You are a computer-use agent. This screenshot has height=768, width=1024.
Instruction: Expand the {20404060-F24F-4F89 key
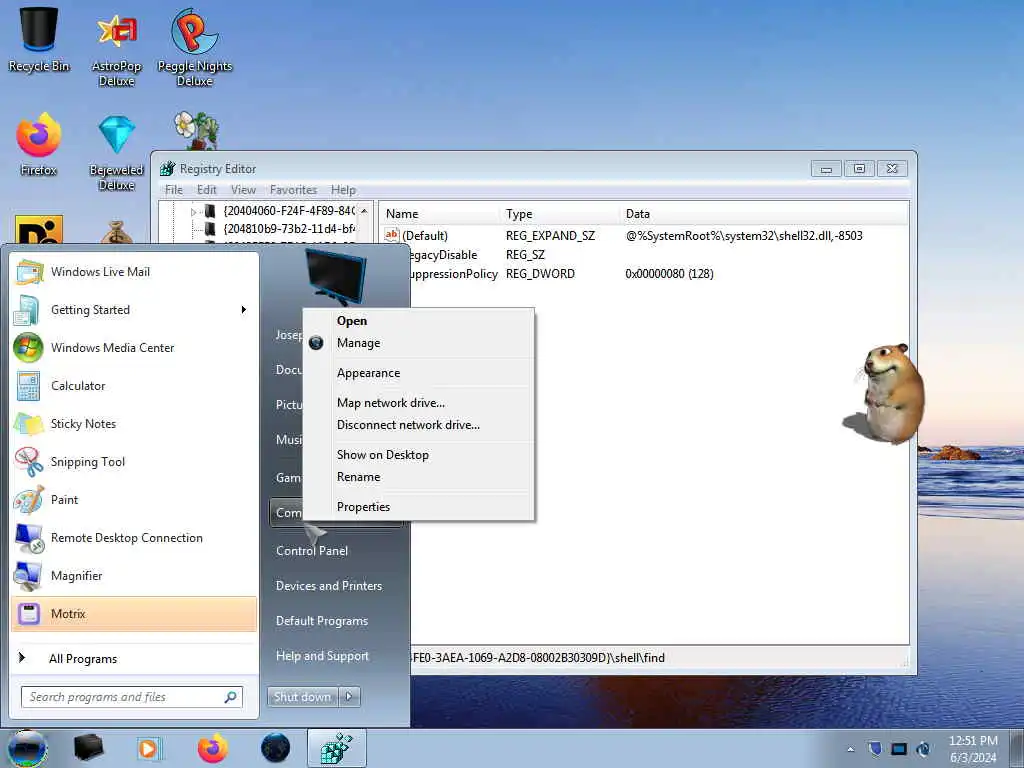click(193, 212)
